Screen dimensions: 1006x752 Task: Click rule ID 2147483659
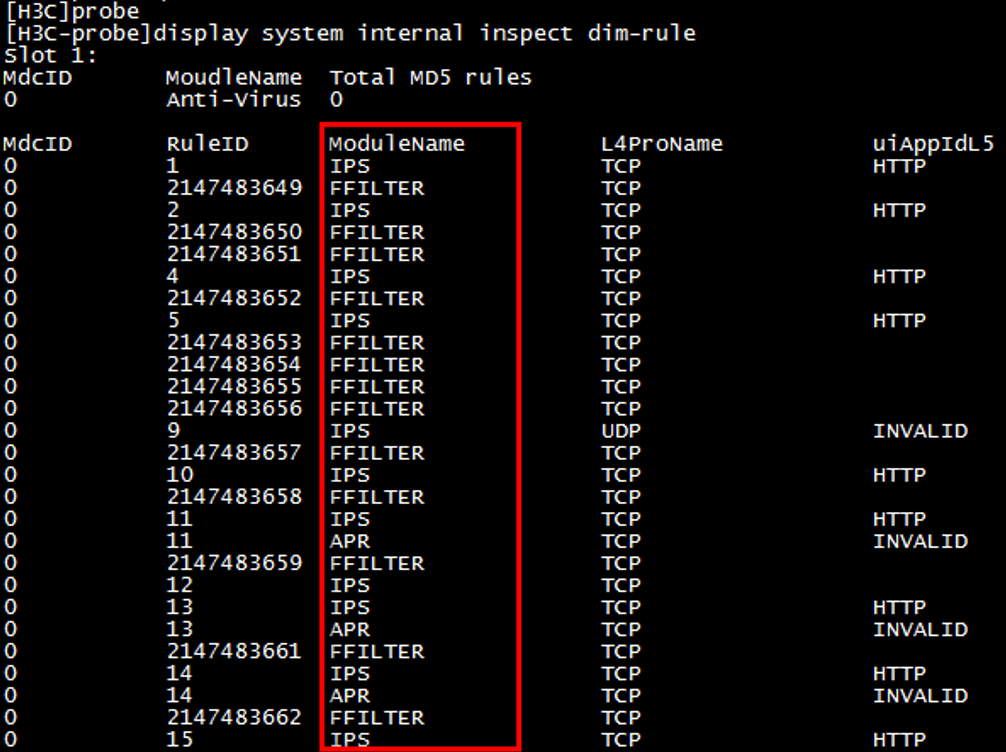click(x=234, y=563)
